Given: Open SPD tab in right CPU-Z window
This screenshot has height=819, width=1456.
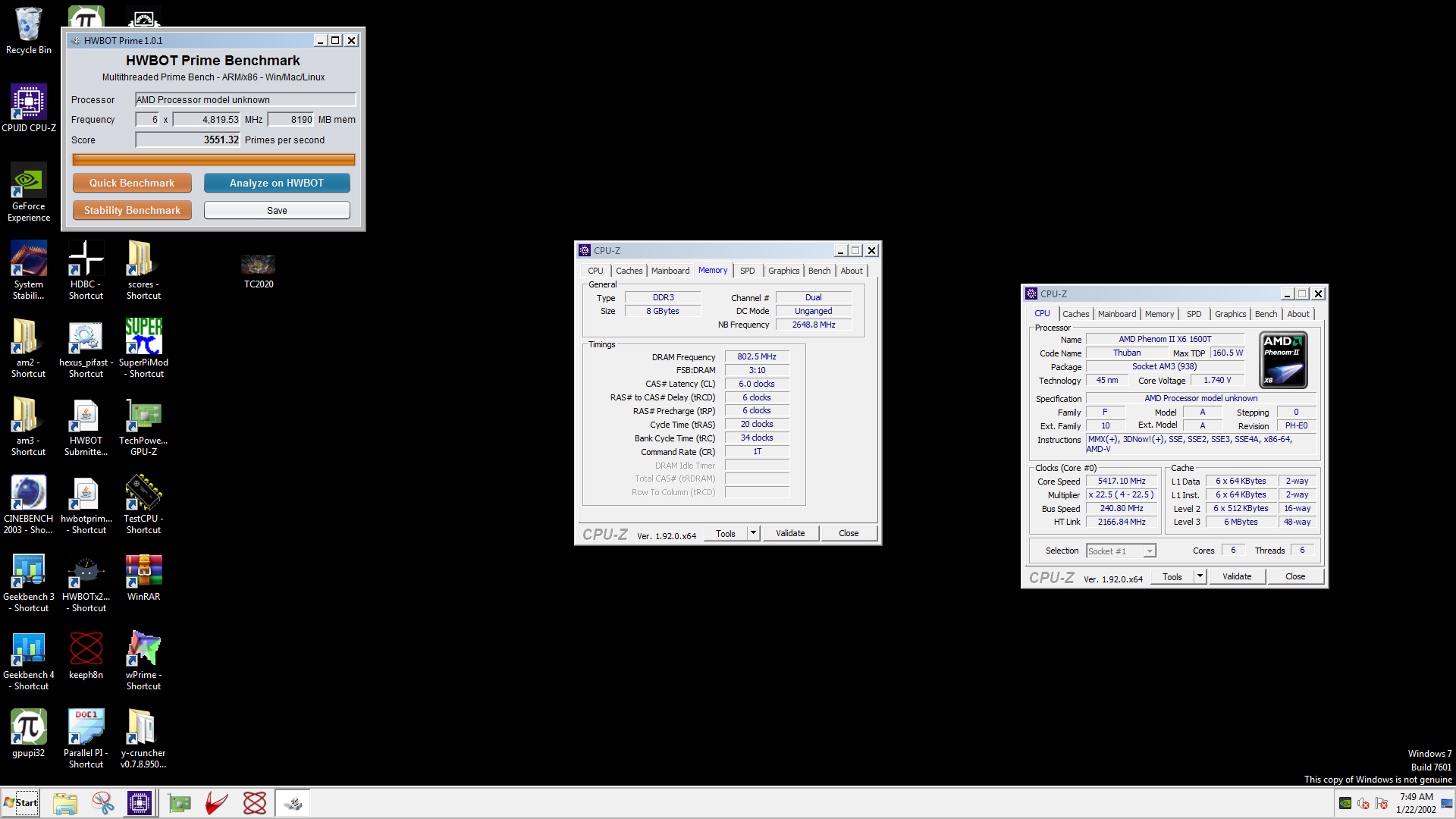Looking at the screenshot, I should [1194, 314].
